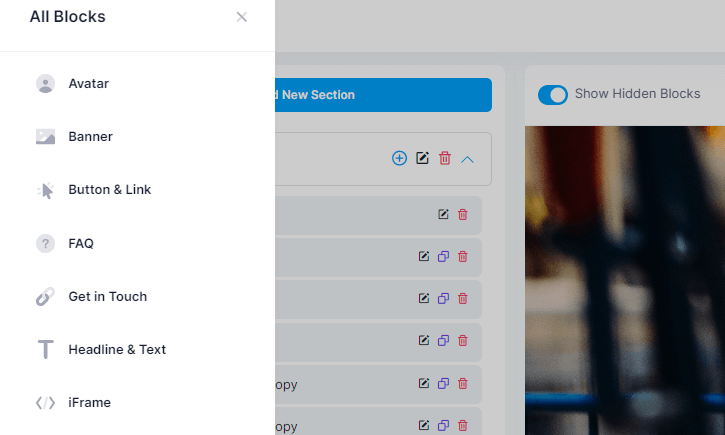The height and width of the screenshot is (435, 725).
Task: Delete the second block row
Action: click(463, 257)
